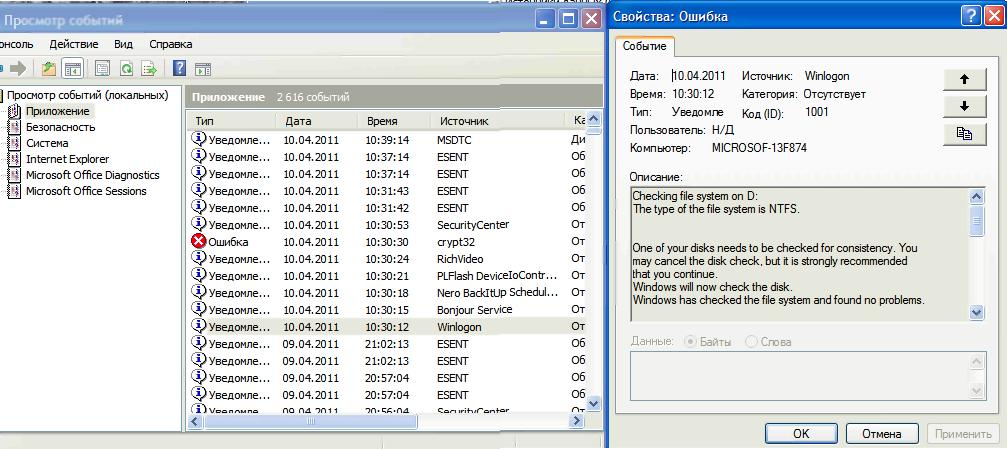Click the forward arrow toolbar icon
This screenshot has height=449, width=1007.
(19, 69)
